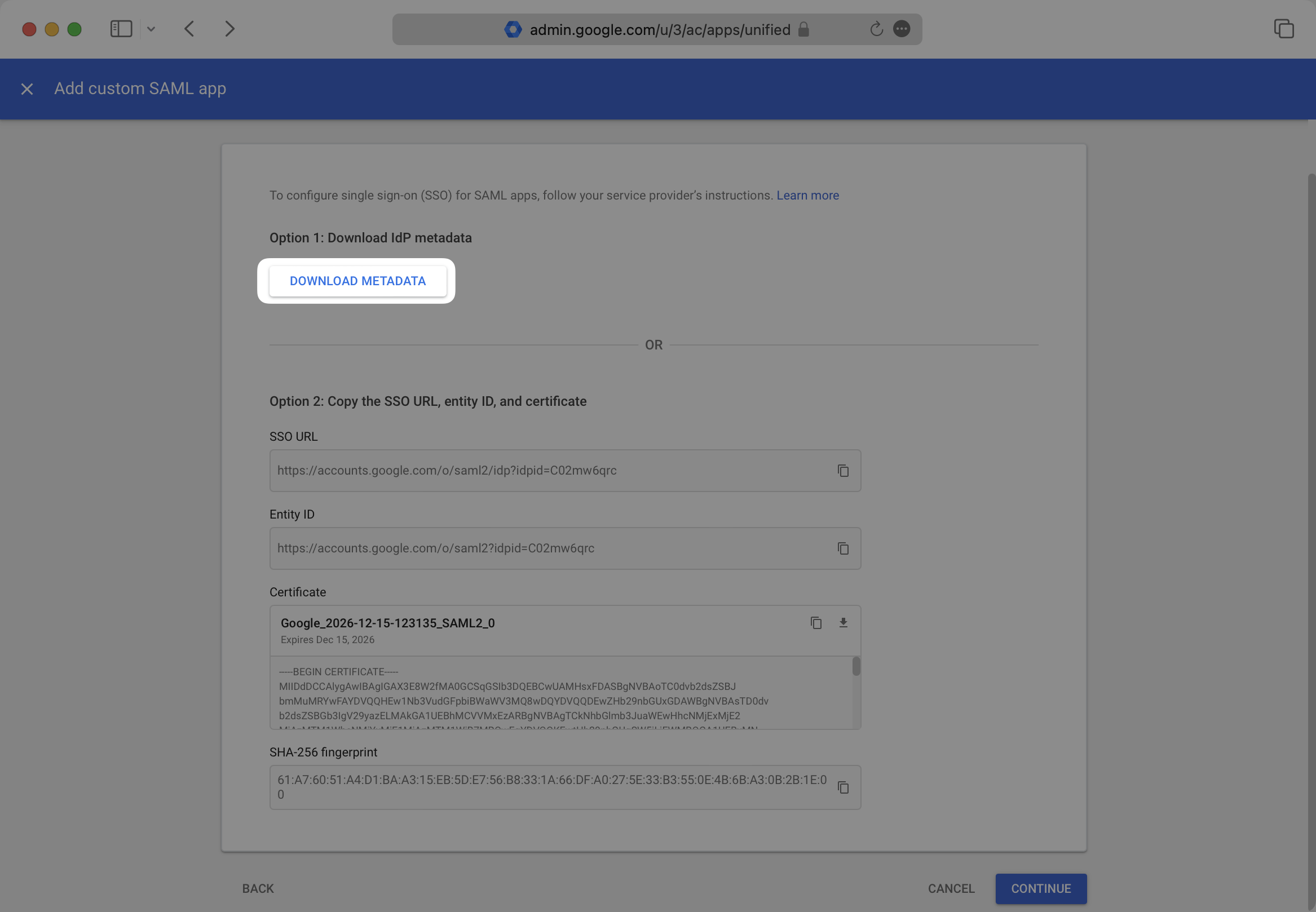Copy the Entity ID to clipboard
Image resolution: width=1316 pixels, height=912 pixels.
pyautogui.click(x=842, y=548)
